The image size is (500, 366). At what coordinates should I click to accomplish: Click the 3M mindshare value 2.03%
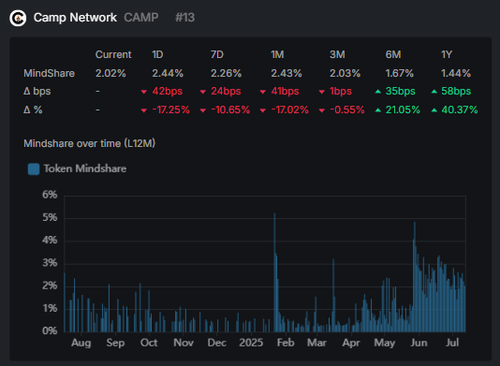345,73
